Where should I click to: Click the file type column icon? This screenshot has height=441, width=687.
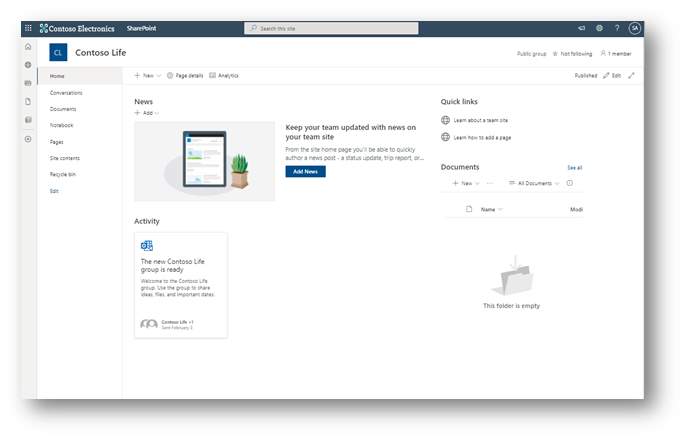click(x=469, y=209)
